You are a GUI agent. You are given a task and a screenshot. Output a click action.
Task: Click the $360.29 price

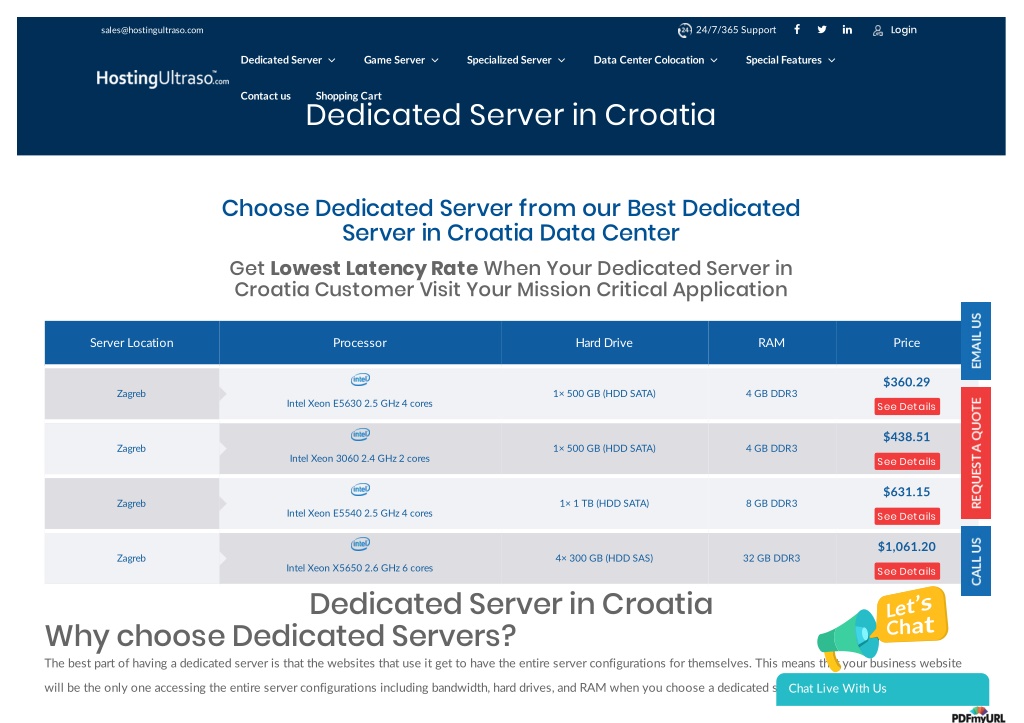point(906,382)
